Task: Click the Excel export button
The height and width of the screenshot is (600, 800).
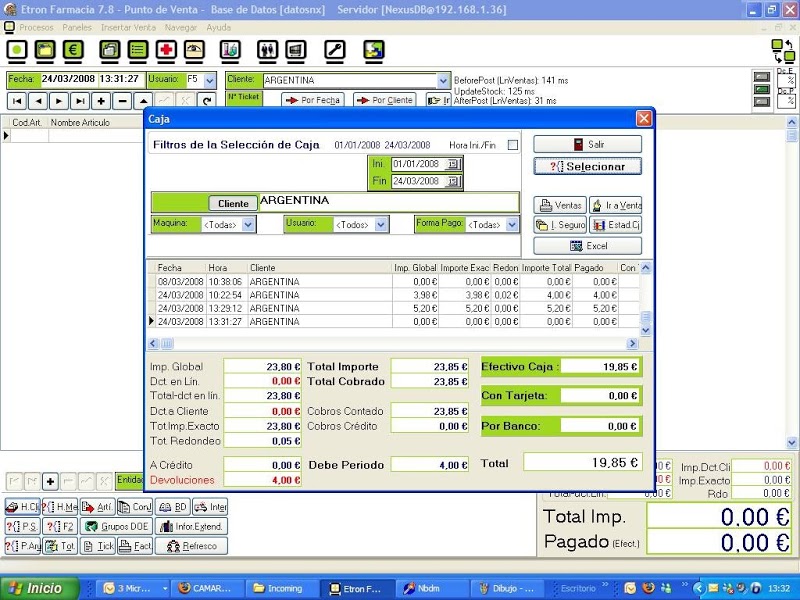Action: 588,246
